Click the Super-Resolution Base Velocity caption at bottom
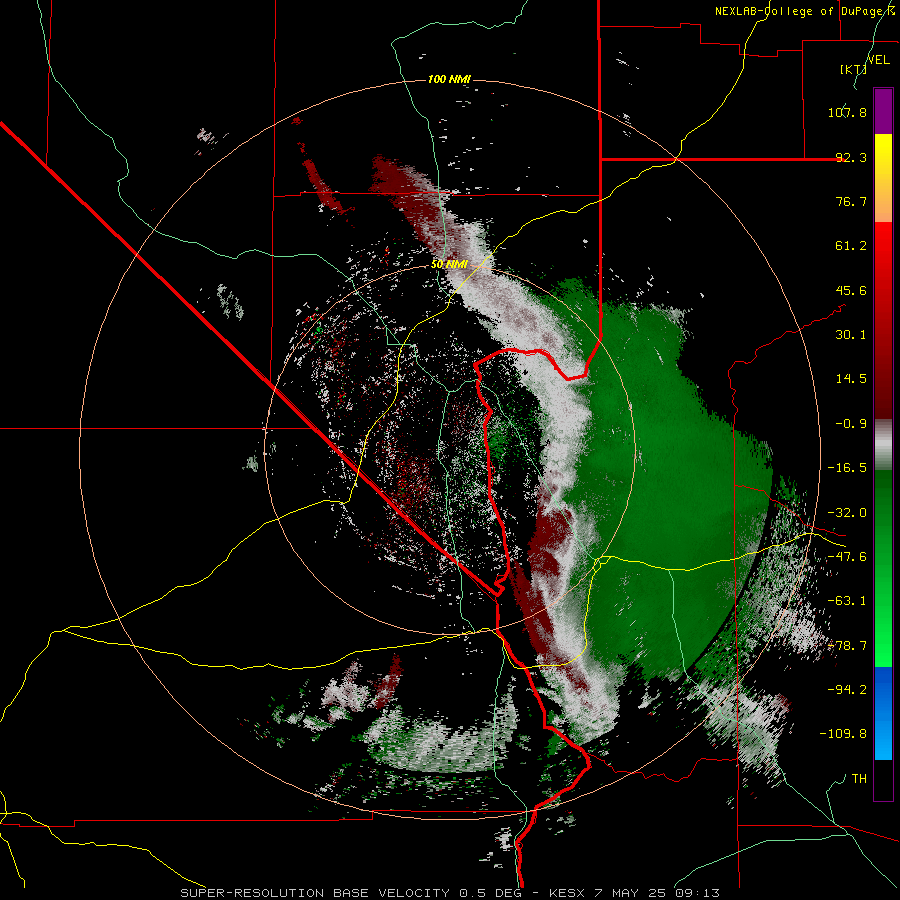900x900 pixels. point(449,893)
